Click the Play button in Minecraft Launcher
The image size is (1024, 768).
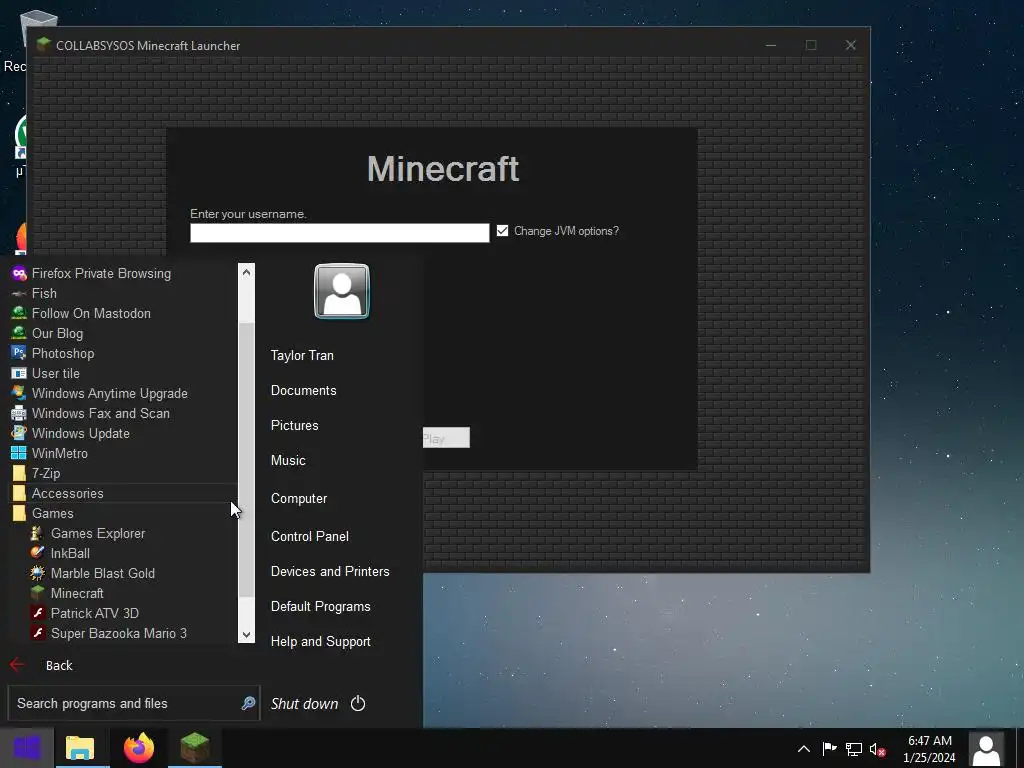(446, 438)
